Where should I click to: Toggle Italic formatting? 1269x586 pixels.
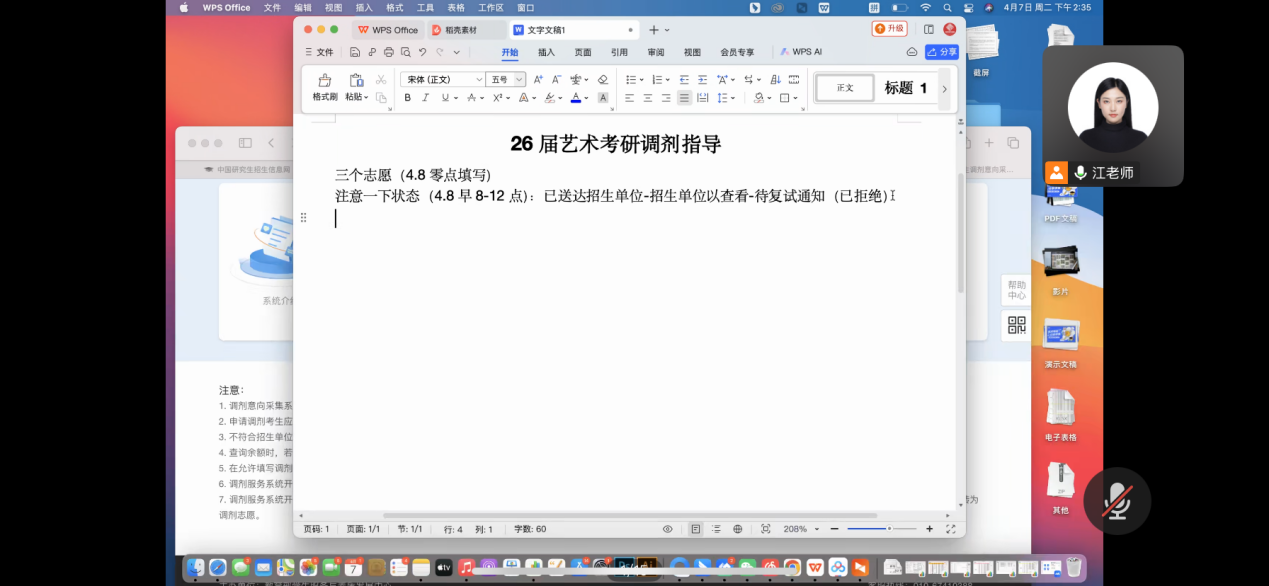(425, 98)
